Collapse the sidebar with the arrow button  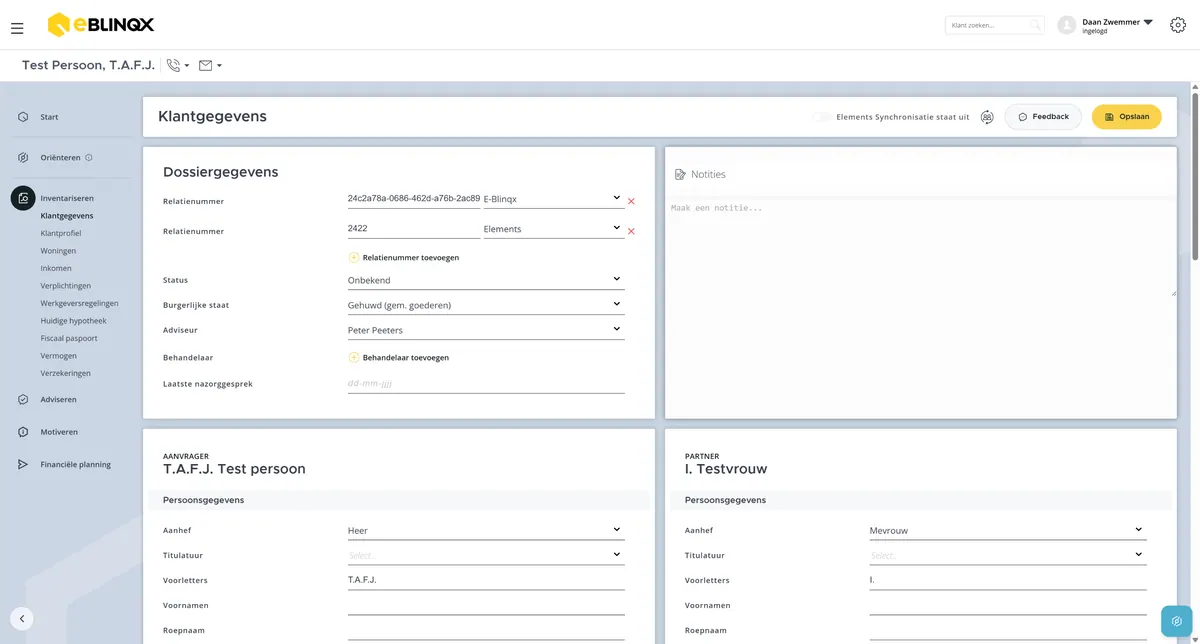pos(23,619)
